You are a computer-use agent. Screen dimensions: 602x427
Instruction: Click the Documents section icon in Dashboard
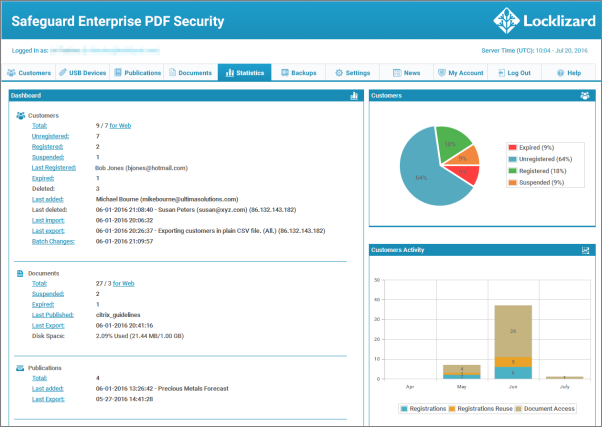[x=21, y=272]
